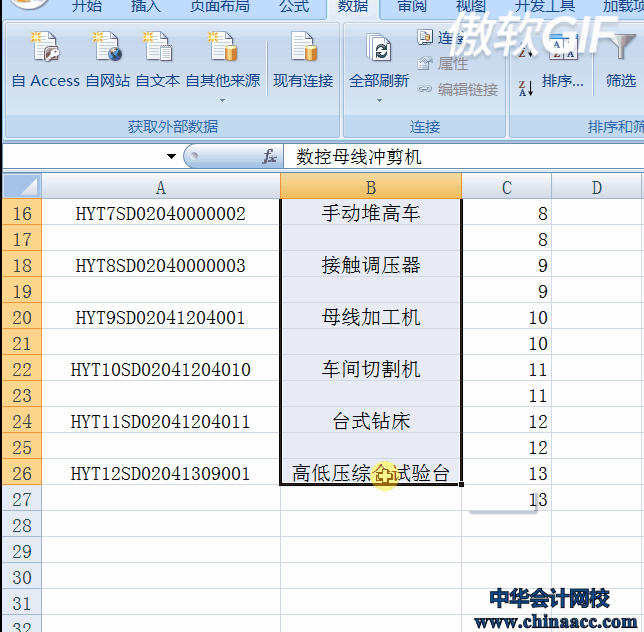Image resolution: width=644 pixels, height=632 pixels.
Task: Switch to the 插入 ribbon tab
Action: [x=146, y=6]
